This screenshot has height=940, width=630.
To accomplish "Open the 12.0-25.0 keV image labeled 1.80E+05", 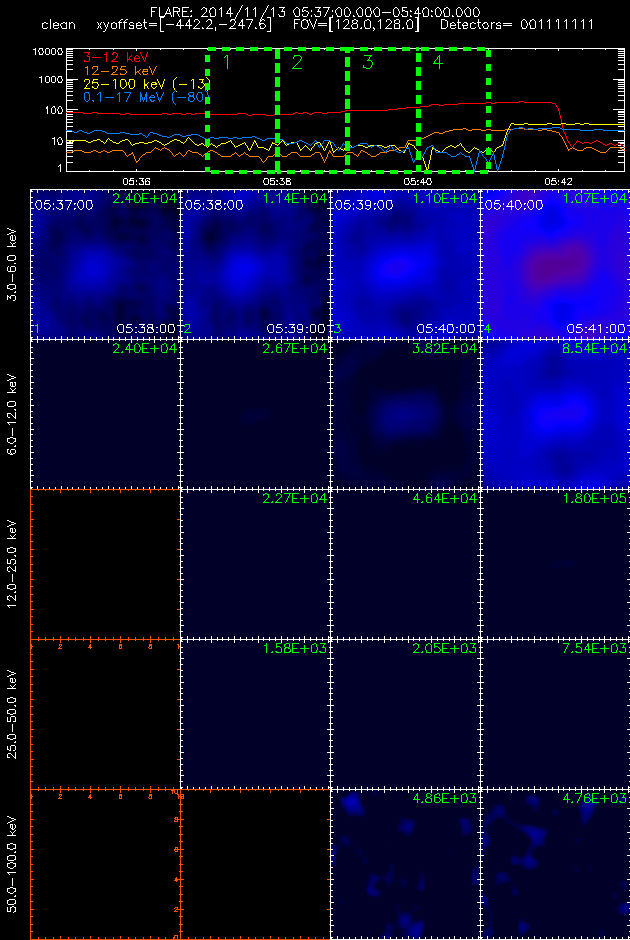I will tap(555, 564).
